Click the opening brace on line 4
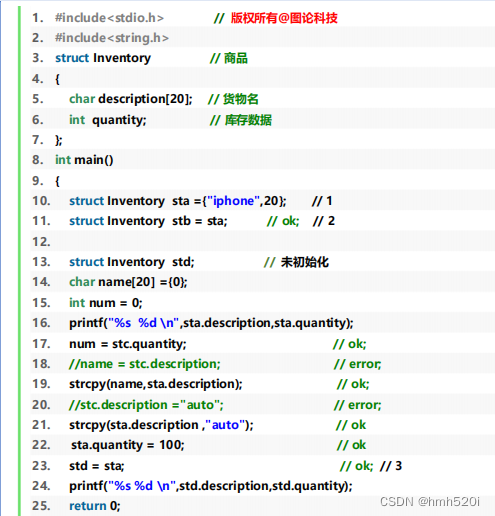 tap(57, 79)
